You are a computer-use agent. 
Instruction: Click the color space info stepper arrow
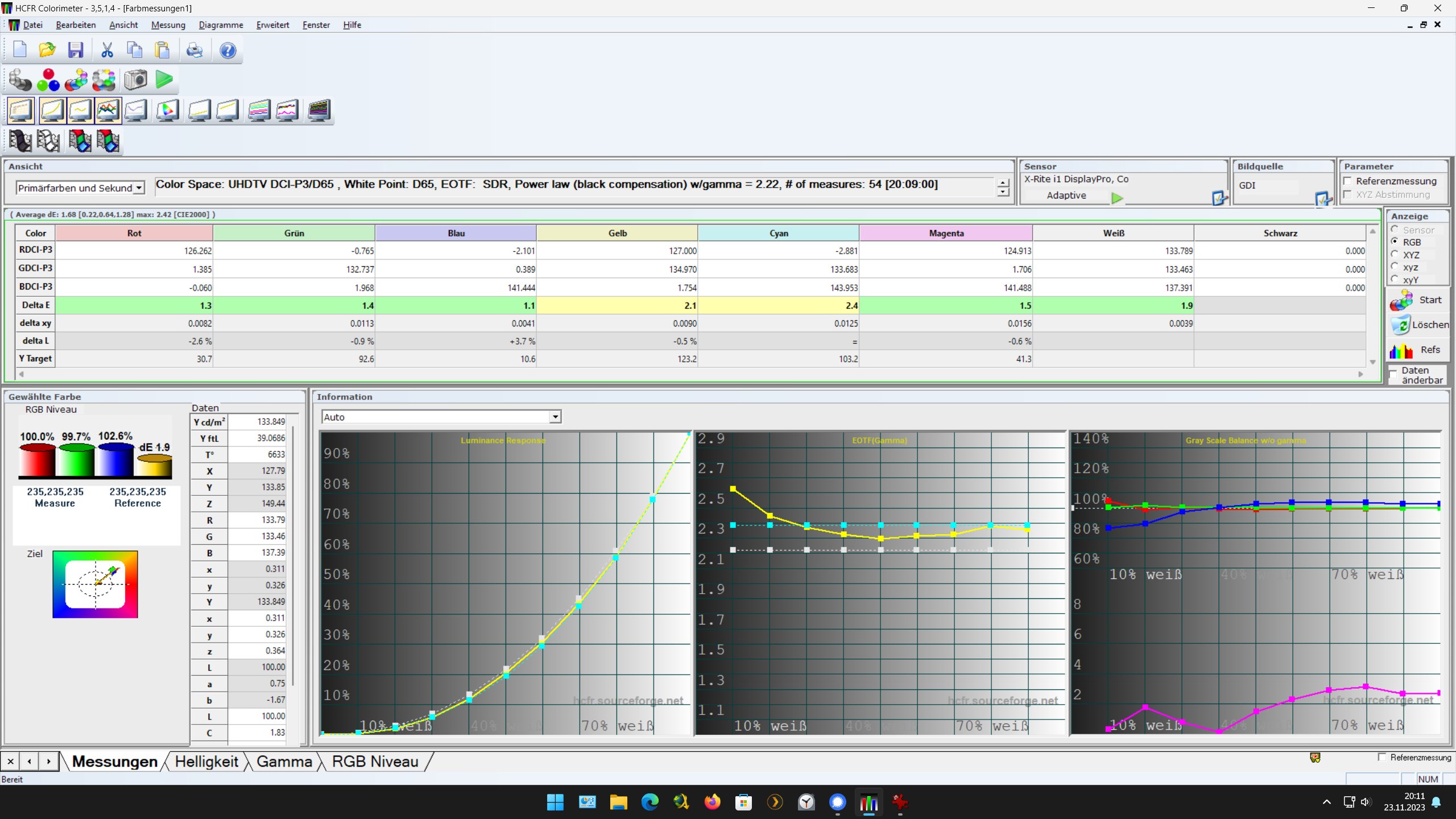(x=1003, y=184)
